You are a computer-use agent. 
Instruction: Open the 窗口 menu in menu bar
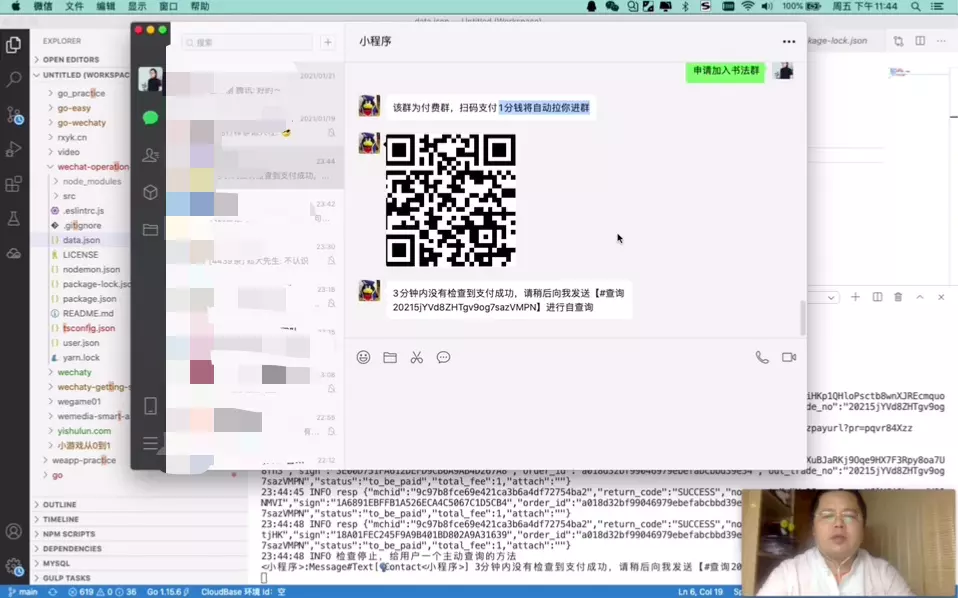[168, 6]
